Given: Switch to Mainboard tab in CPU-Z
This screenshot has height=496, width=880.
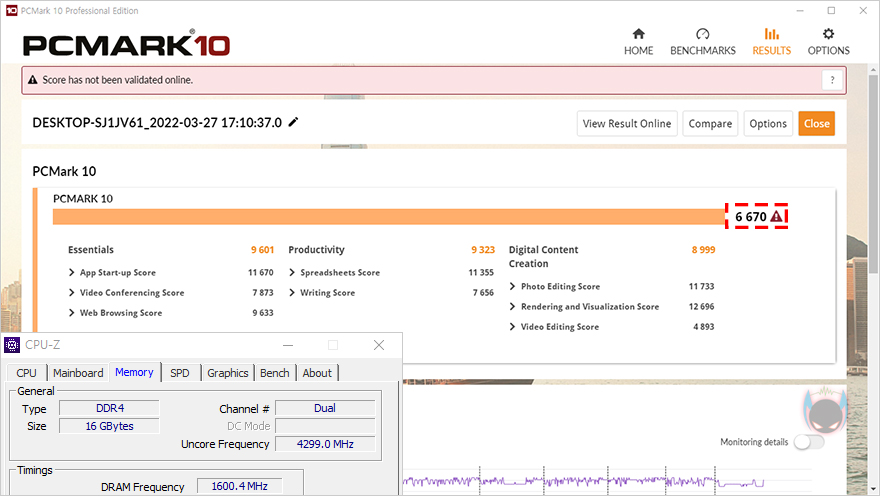Looking at the screenshot, I should (x=78, y=373).
